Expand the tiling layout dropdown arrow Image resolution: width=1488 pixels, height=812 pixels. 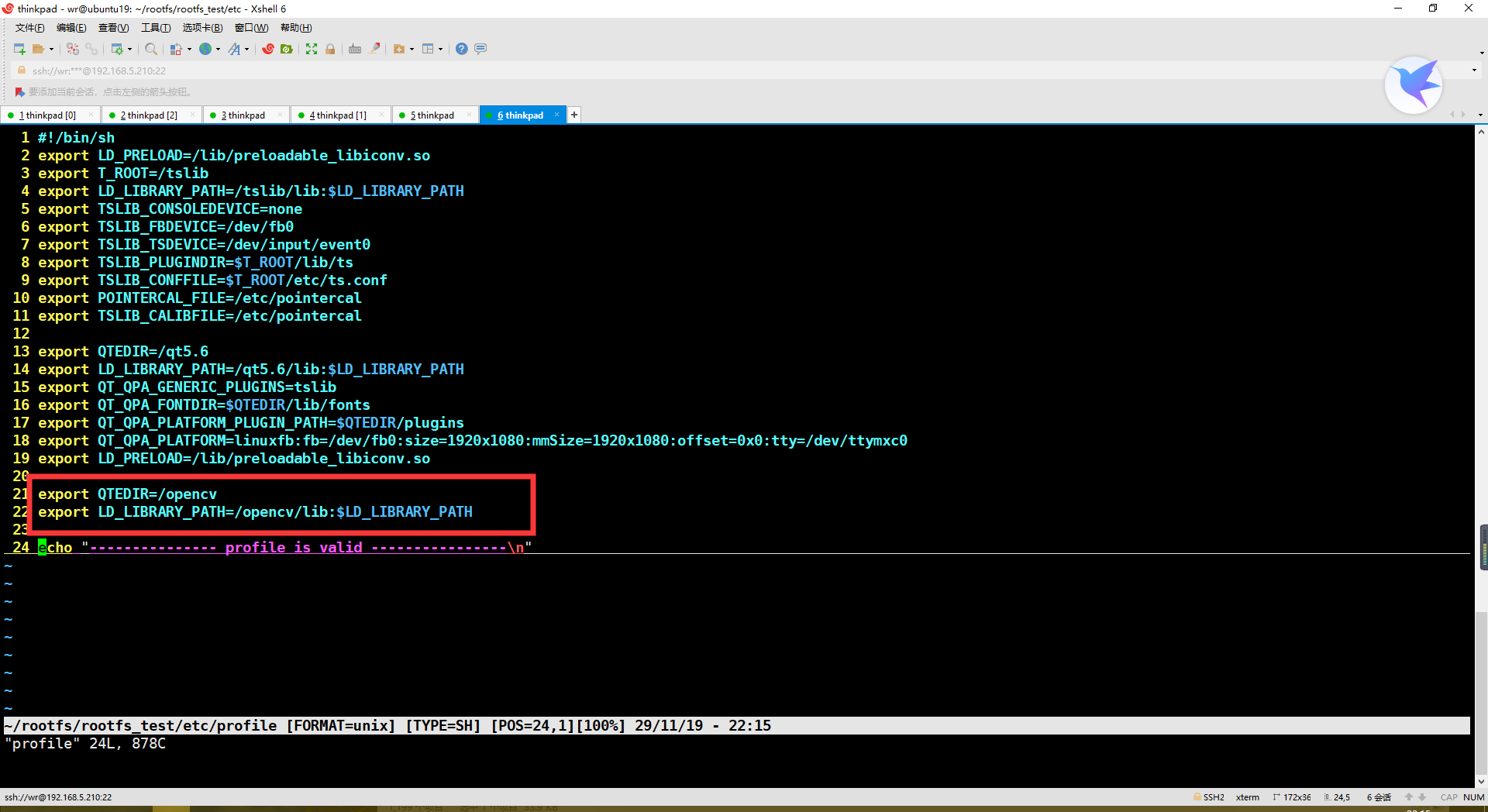coord(440,49)
